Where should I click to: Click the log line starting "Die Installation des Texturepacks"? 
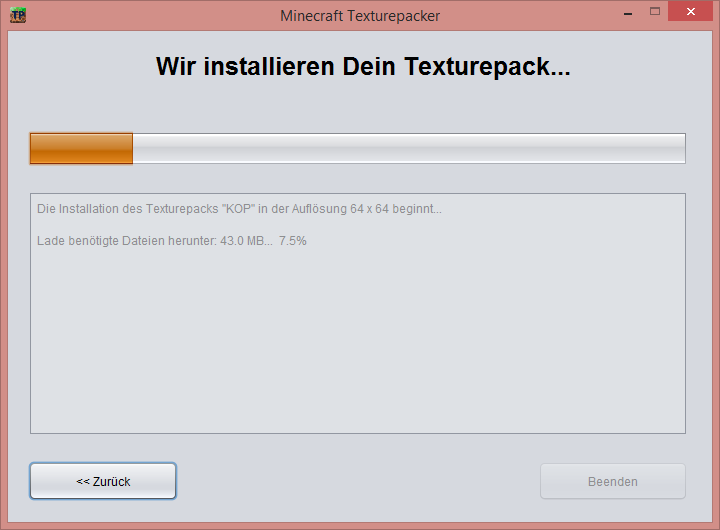pos(239,209)
